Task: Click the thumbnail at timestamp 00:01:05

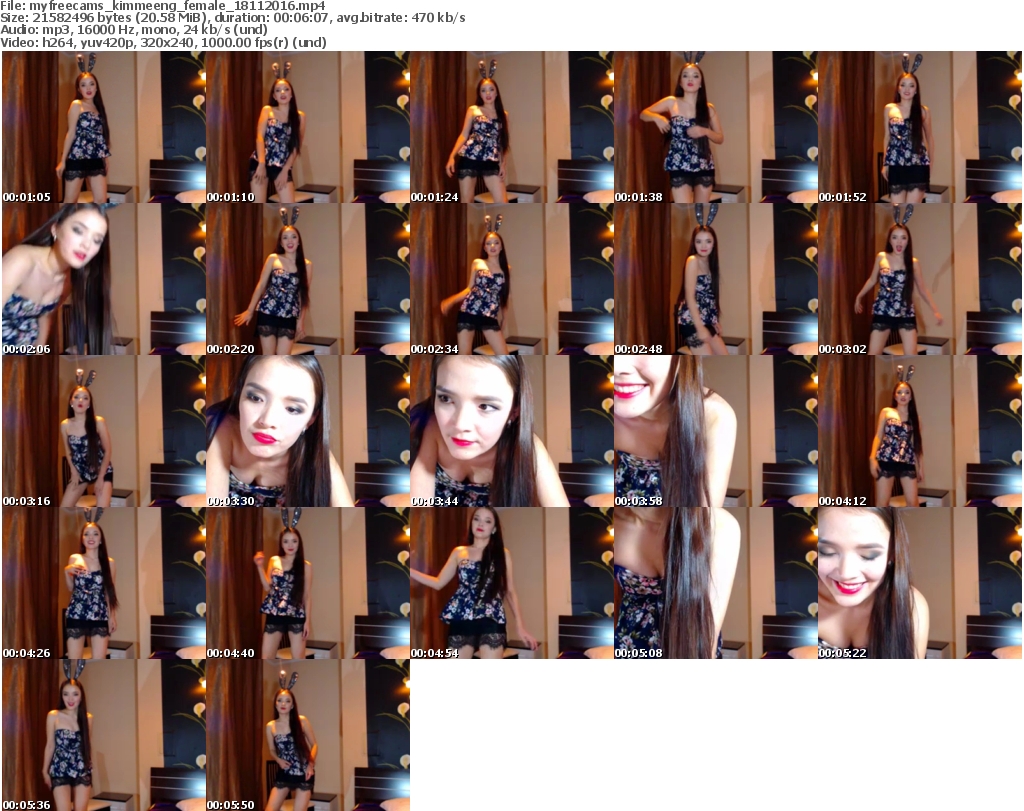Action: [103, 127]
